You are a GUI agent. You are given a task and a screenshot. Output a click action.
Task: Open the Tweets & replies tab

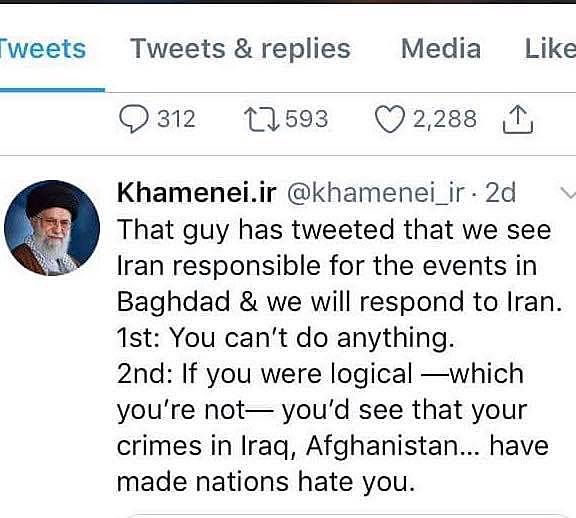coord(241,49)
